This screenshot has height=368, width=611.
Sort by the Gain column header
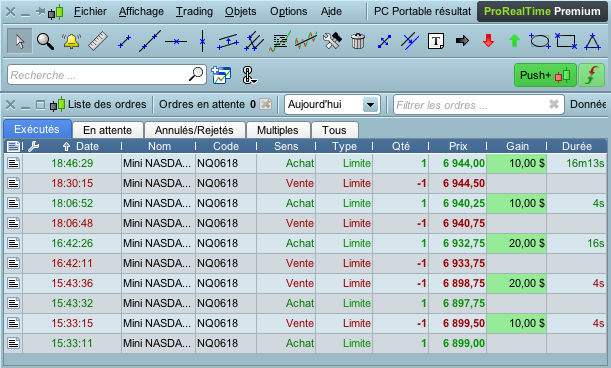click(x=517, y=146)
